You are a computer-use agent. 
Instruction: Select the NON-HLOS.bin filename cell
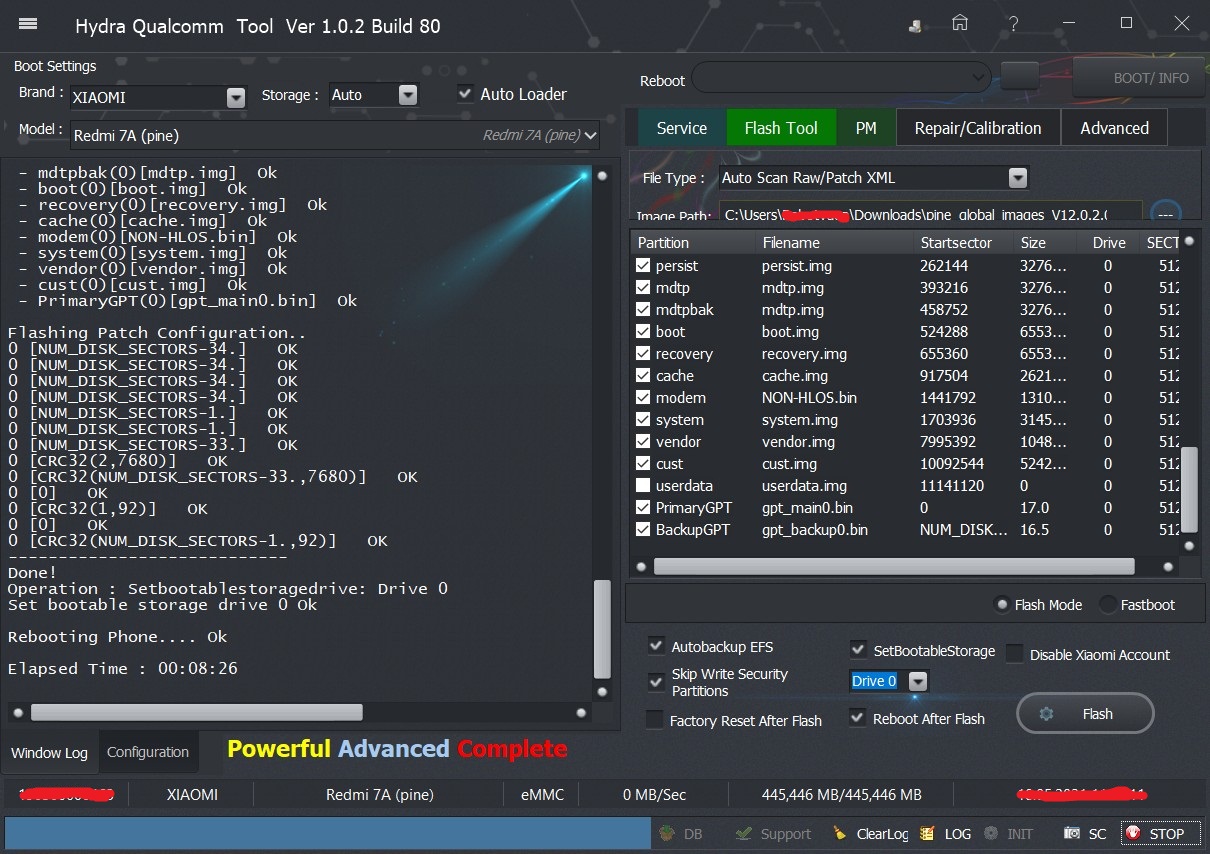[809, 398]
